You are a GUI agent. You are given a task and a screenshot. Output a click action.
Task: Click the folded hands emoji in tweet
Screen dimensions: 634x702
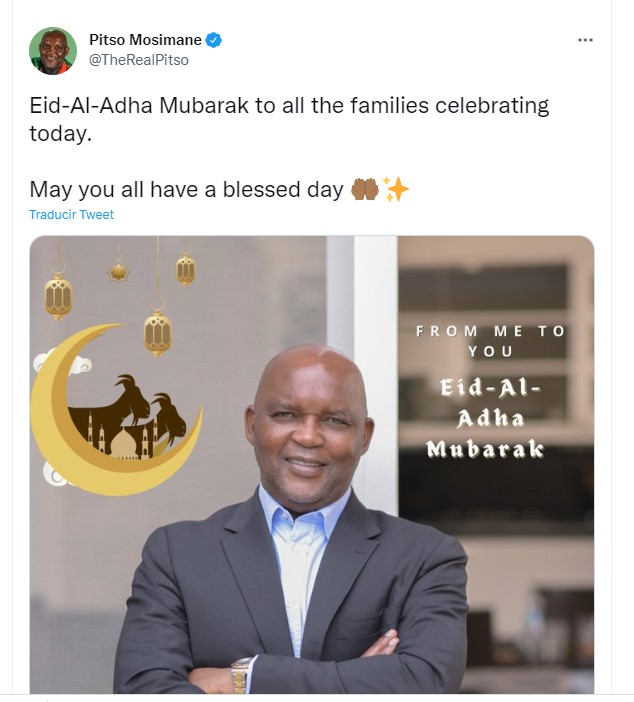(365, 189)
